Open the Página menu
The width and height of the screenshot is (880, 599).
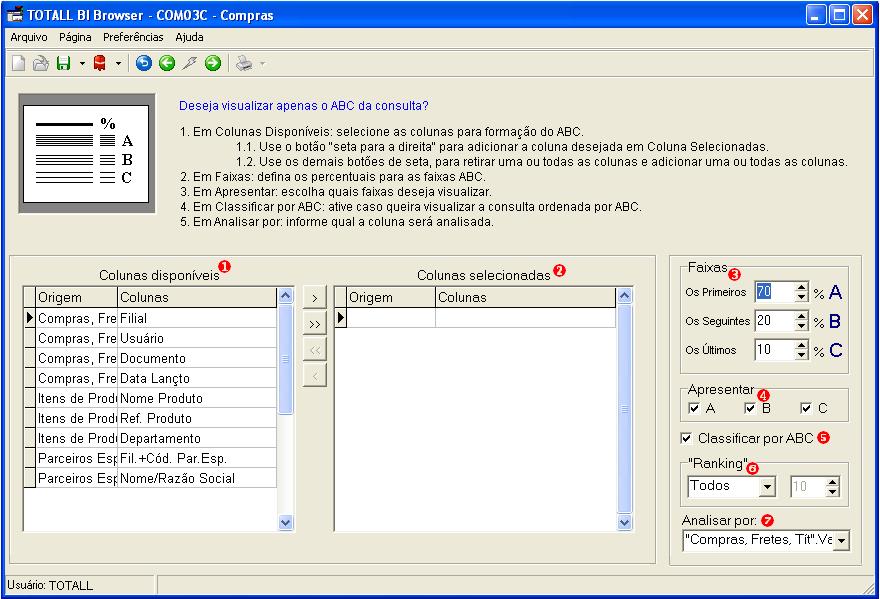pyautogui.click(x=75, y=37)
